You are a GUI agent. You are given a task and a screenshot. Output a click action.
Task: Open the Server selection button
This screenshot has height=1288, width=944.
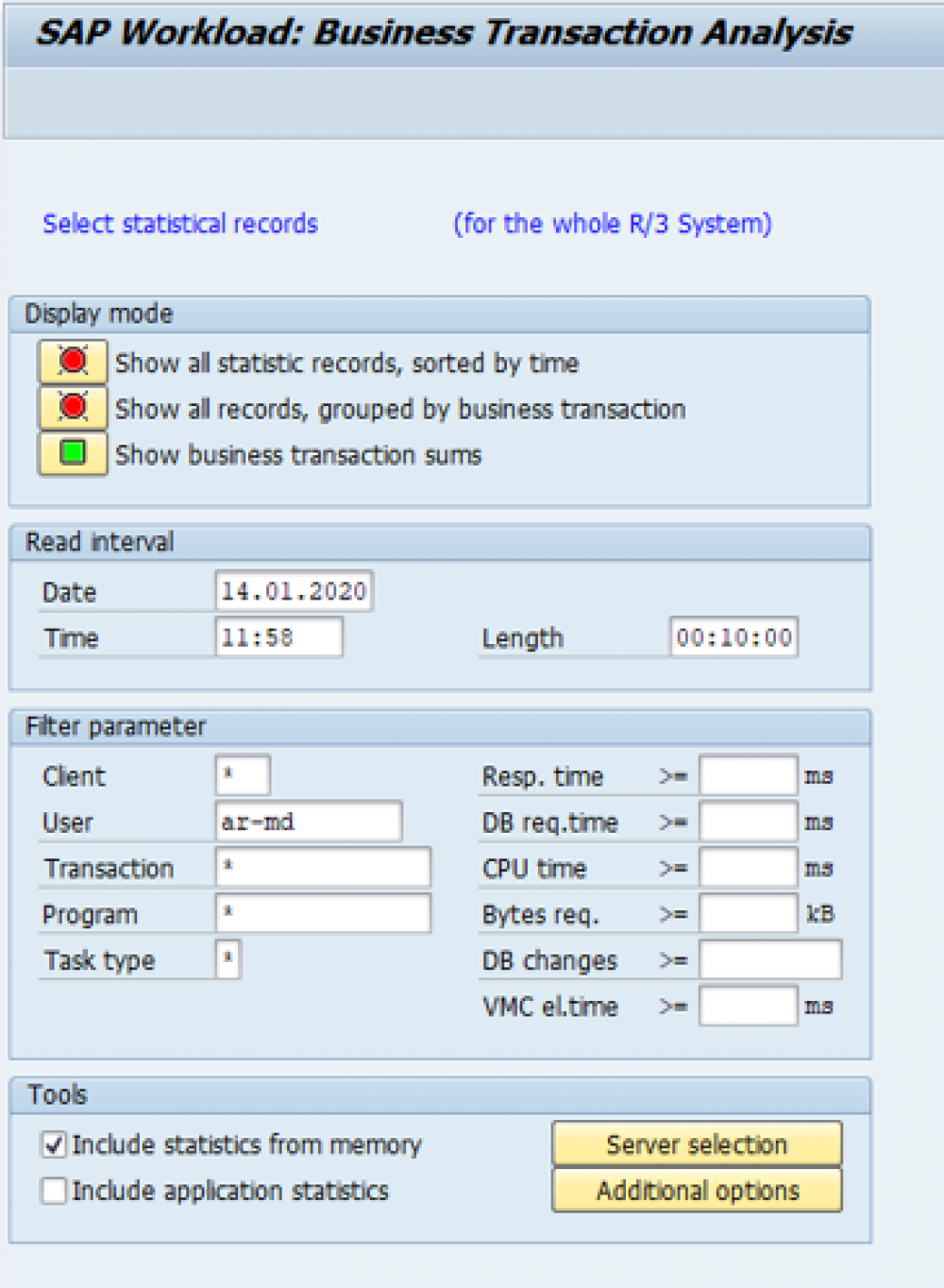[x=697, y=1144]
